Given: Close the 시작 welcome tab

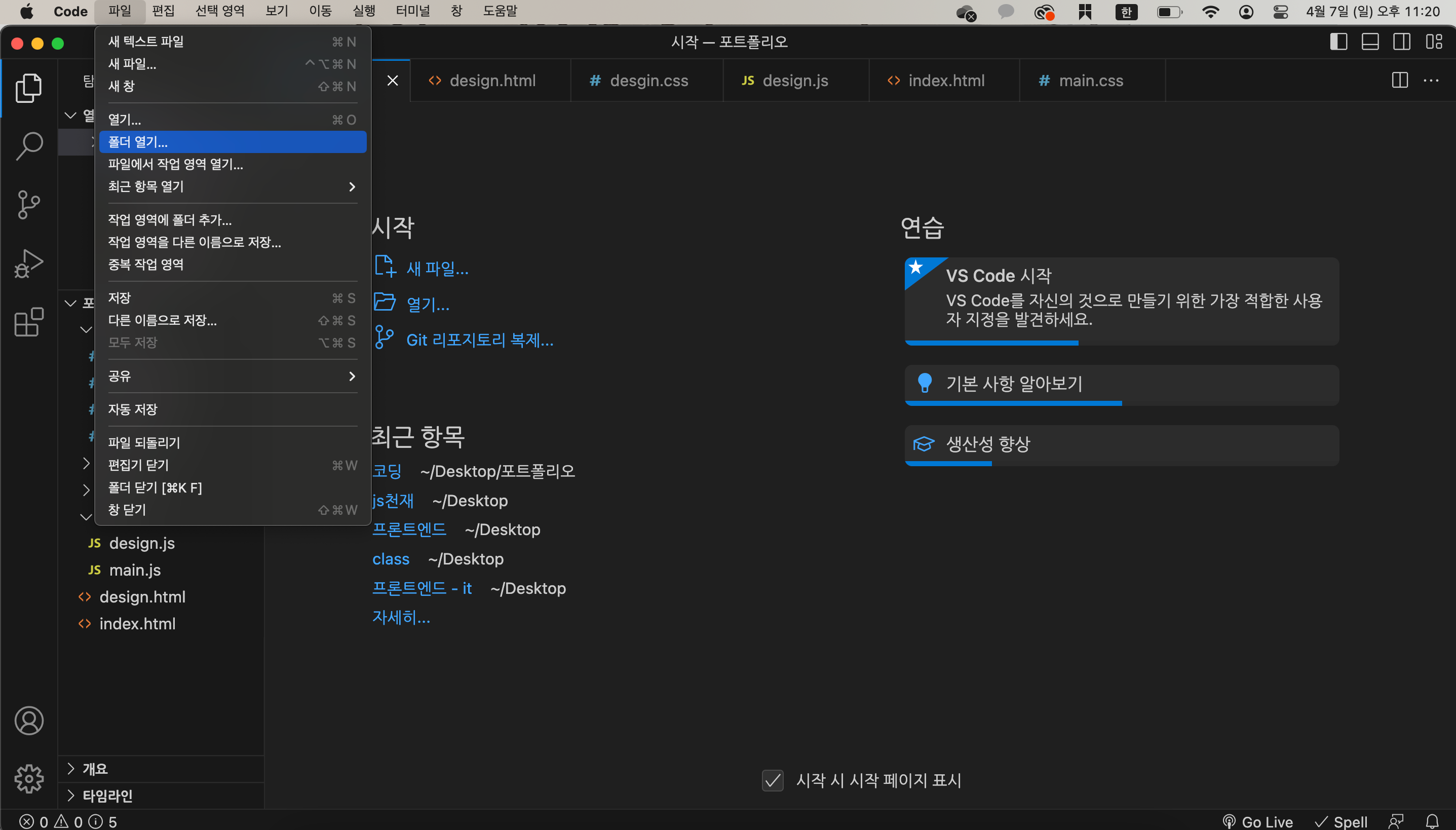Looking at the screenshot, I should pyautogui.click(x=393, y=81).
